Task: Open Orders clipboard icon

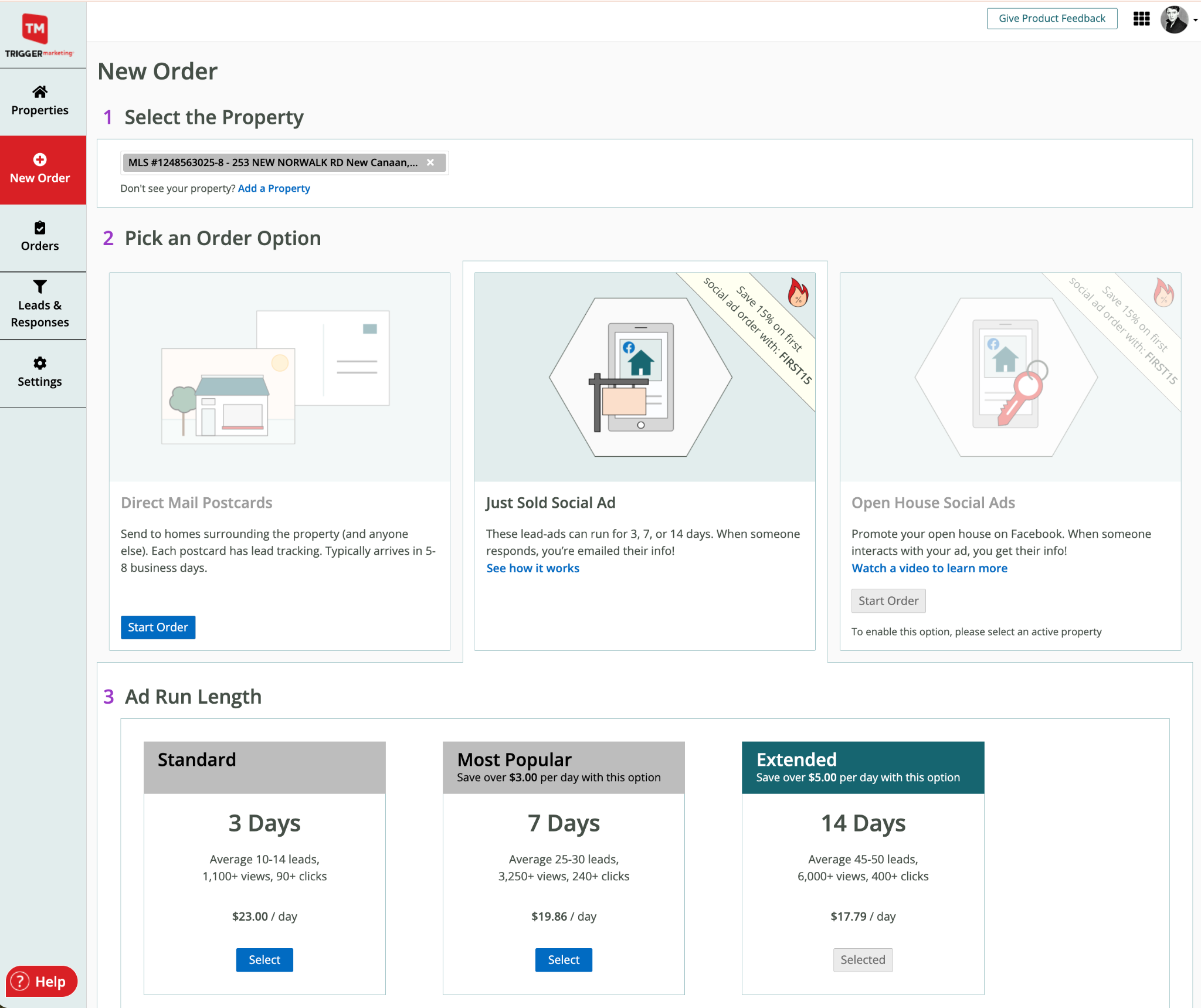Action: (x=40, y=228)
